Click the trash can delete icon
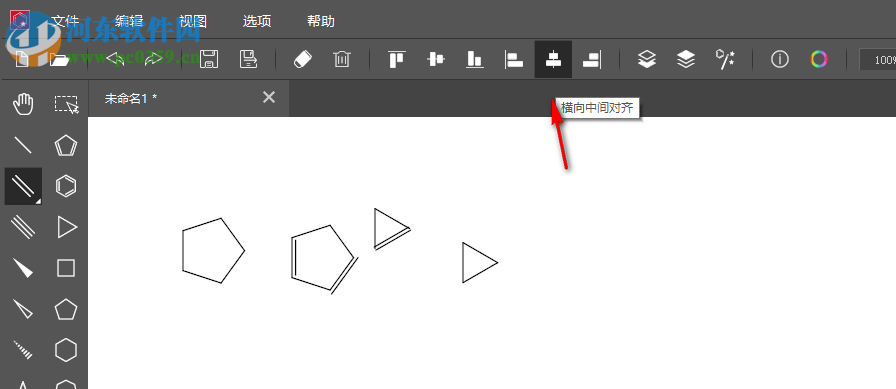 pyautogui.click(x=342, y=59)
